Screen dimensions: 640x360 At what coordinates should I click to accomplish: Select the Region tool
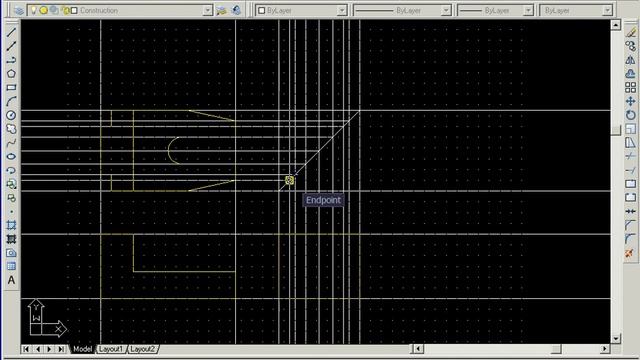[11, 253]
